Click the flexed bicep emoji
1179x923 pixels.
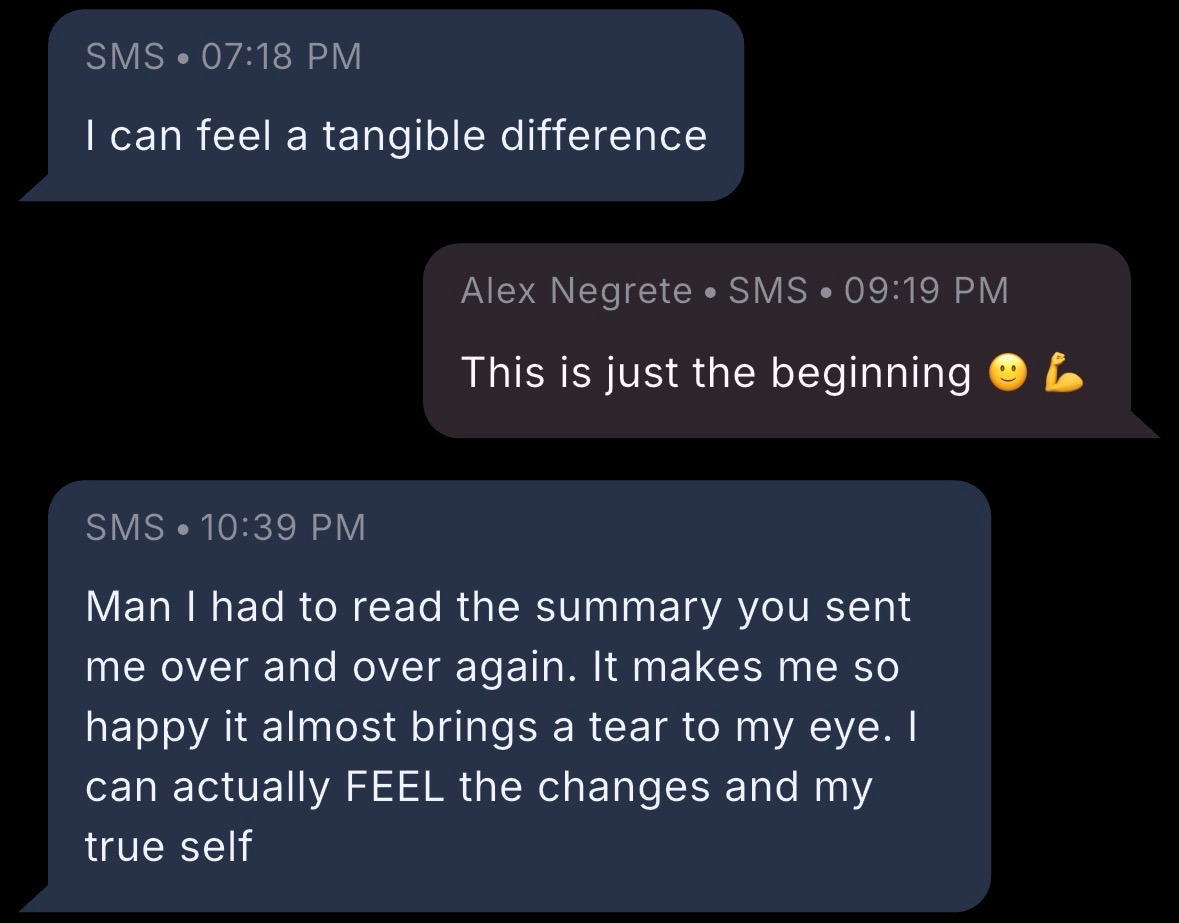click(x=1063, y=374)
